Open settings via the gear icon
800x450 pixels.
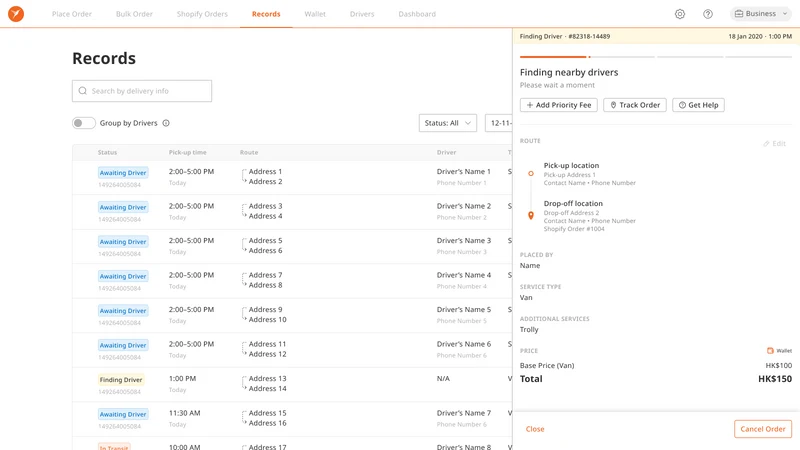680,14
